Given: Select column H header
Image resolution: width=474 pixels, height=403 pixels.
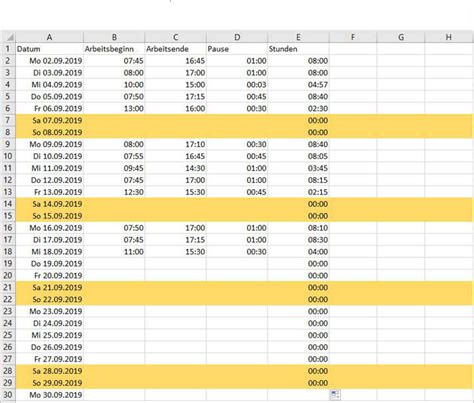Looking at the screenshot, I should 449,37.
